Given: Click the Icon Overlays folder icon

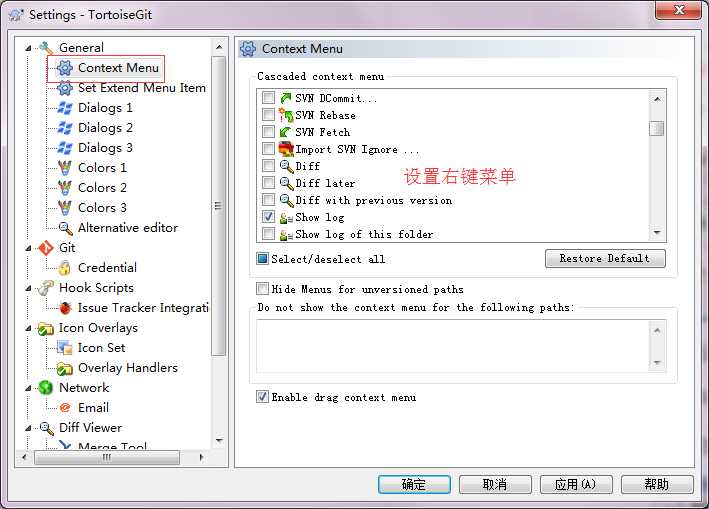Looking at the screenshot, I should 46,328.
